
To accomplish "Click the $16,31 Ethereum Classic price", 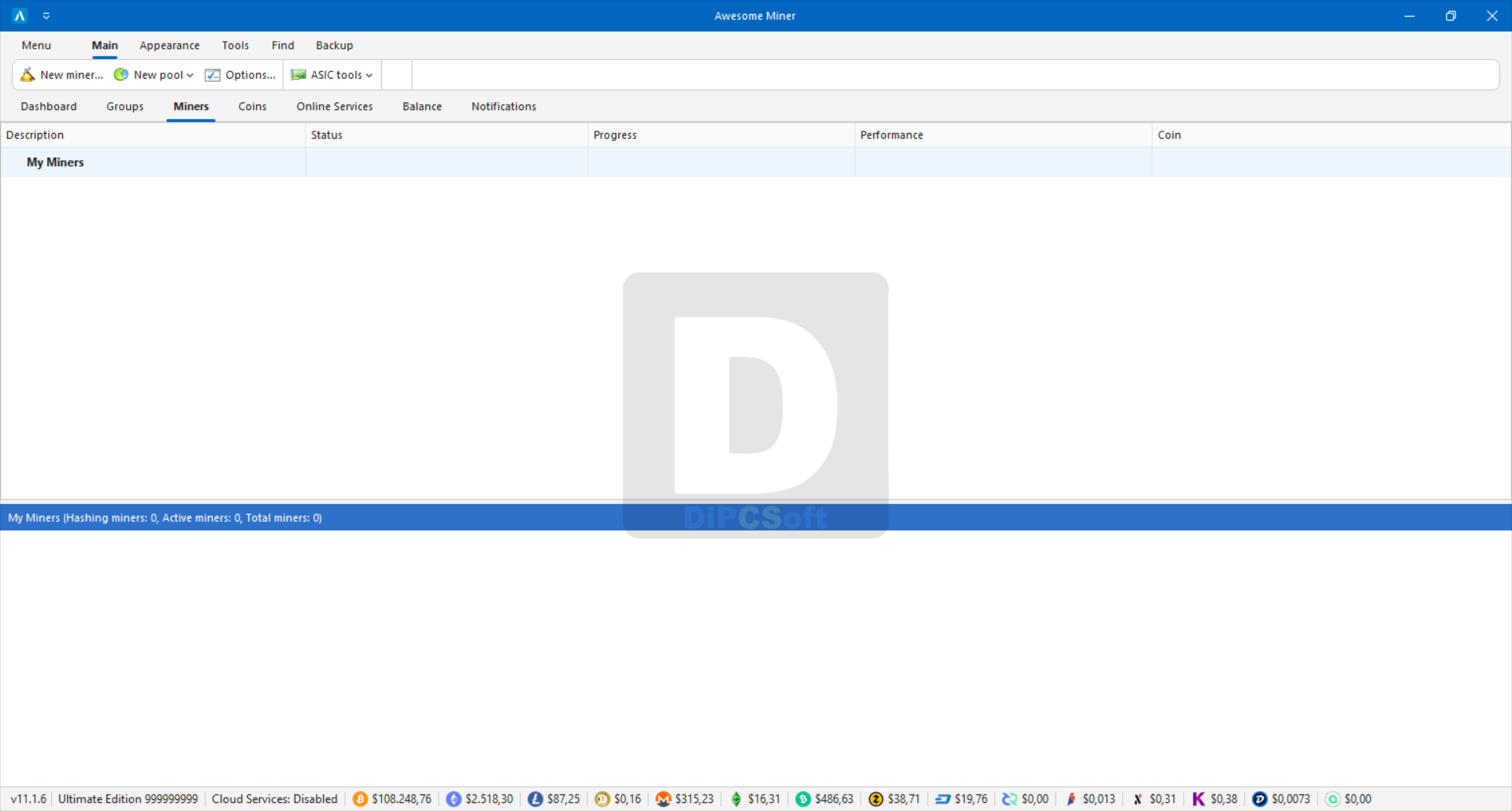I will [x=764, y=799].
